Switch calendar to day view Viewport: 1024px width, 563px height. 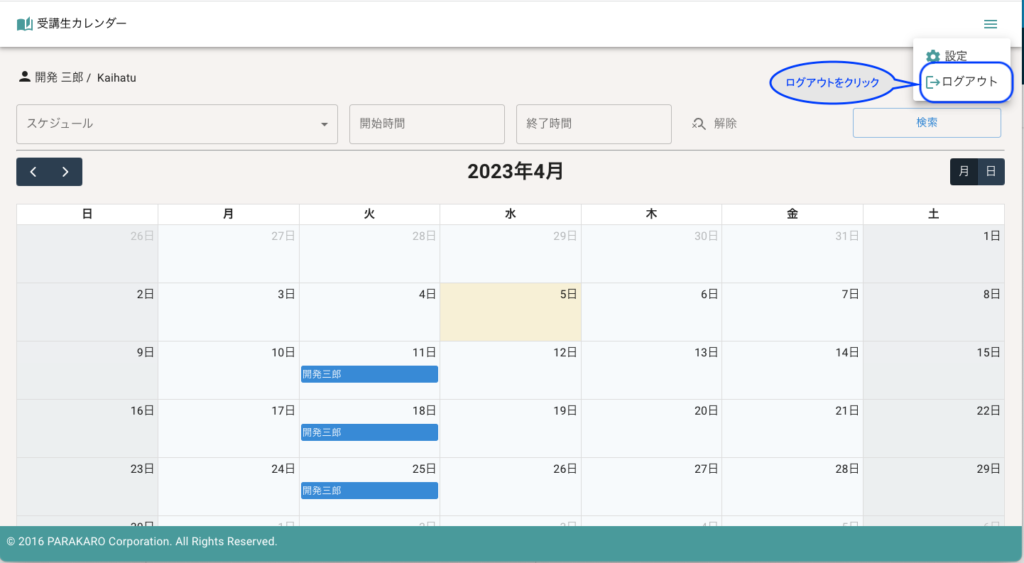click(x=991, y=172)
